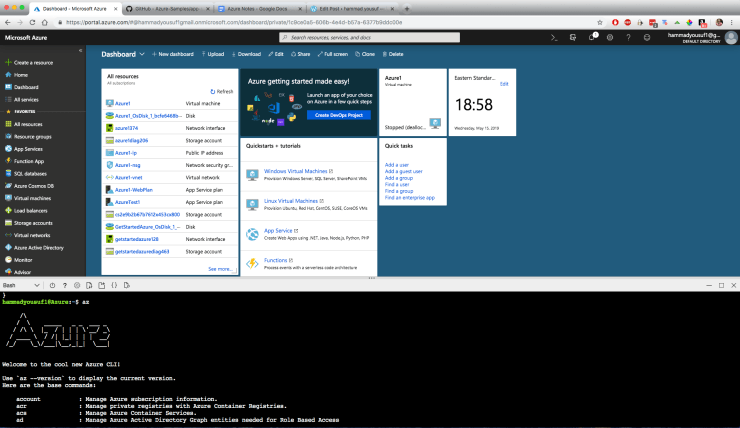Open Cloud Shell help question mark icon
The height and width of the screenshot is (428, 740).
pyautogui.click(x=65, y=285)
